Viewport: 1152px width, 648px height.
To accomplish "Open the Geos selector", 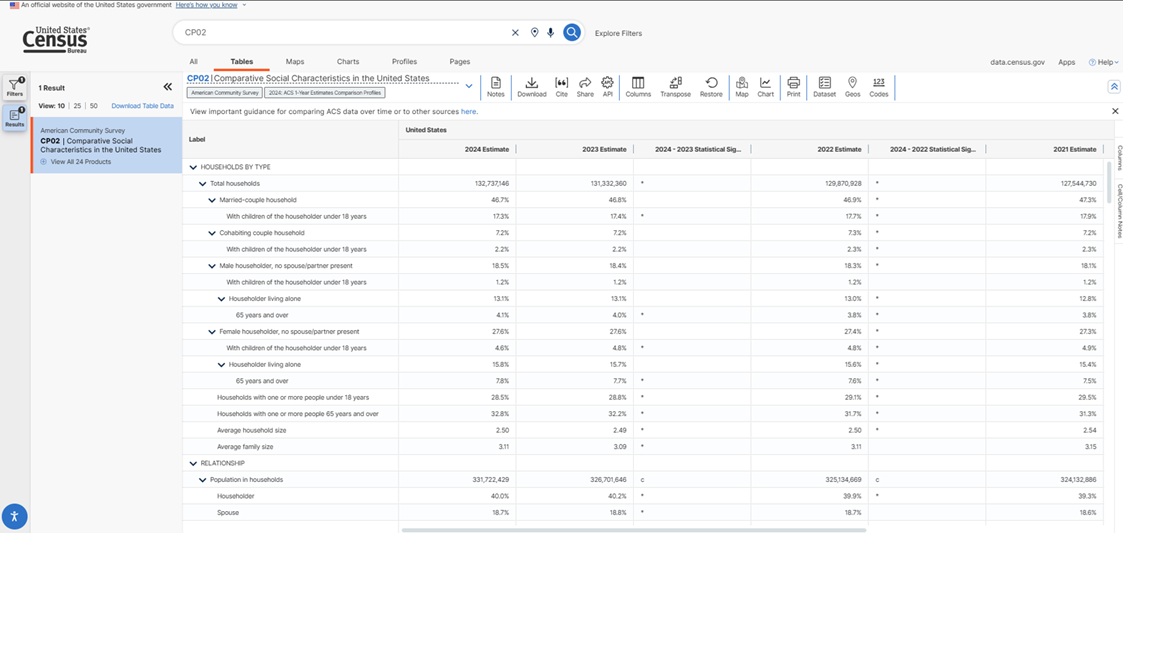I will pyautogui.click(x=852, y=87).
